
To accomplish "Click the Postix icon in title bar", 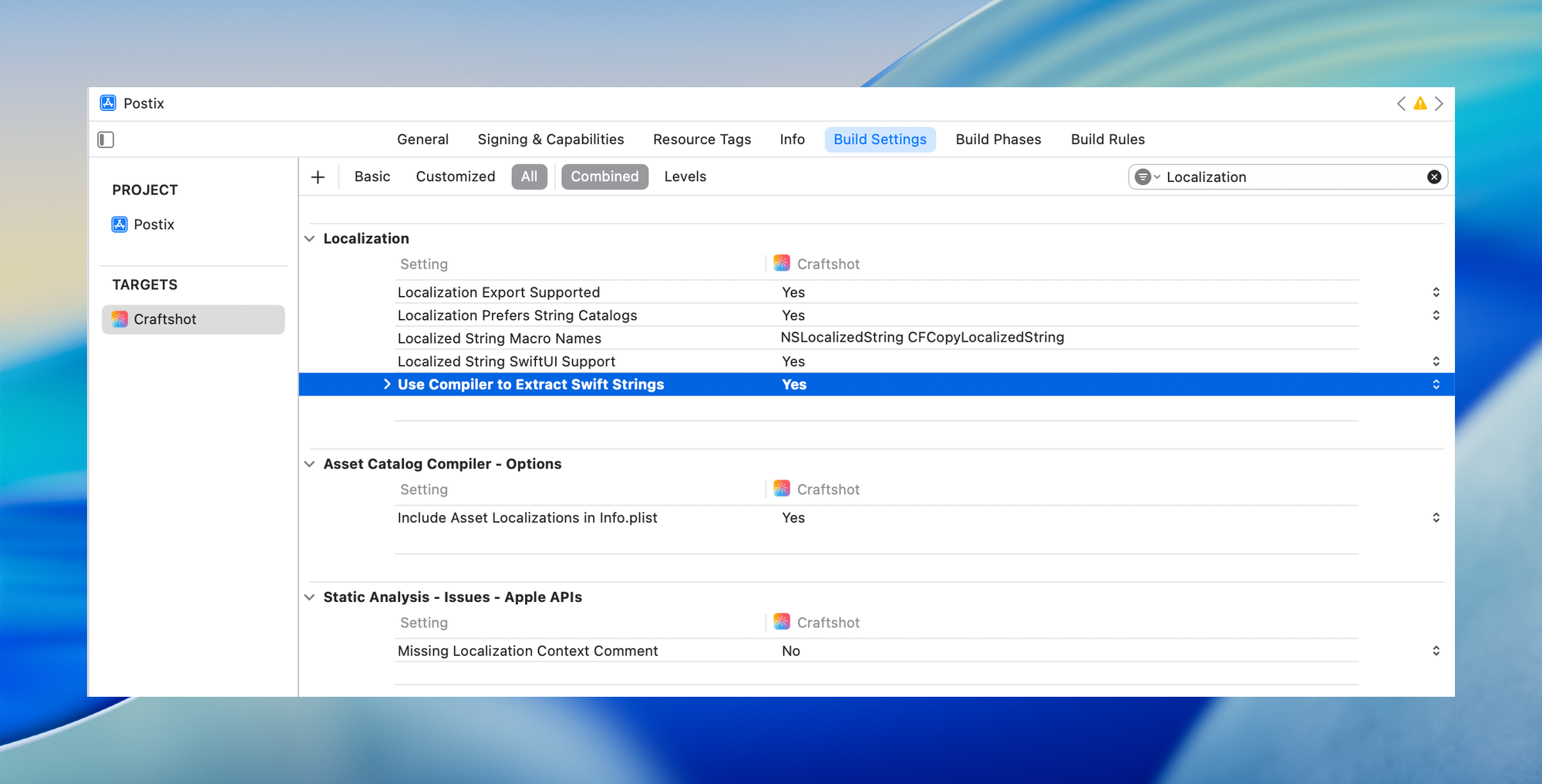I will pos(109,103).
